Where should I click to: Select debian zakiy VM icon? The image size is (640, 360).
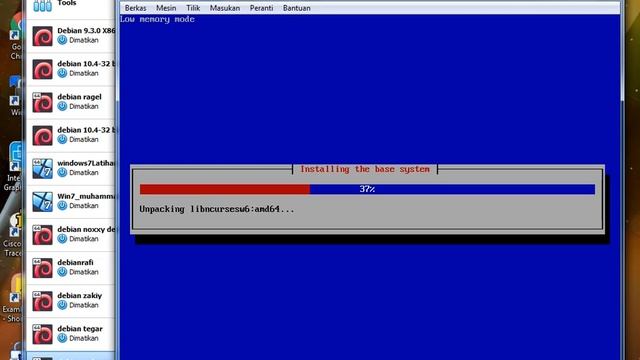[x=42, y=301]
